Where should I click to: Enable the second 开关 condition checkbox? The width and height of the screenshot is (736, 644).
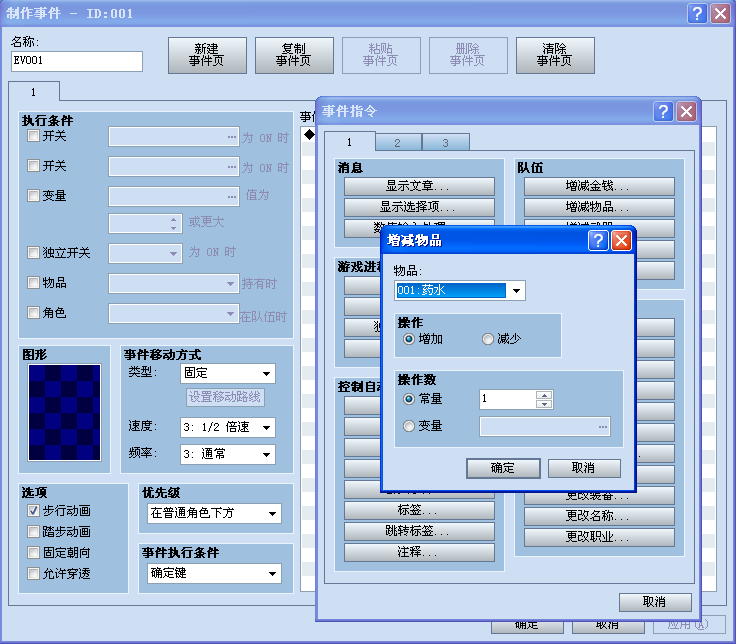coord(33,166)
